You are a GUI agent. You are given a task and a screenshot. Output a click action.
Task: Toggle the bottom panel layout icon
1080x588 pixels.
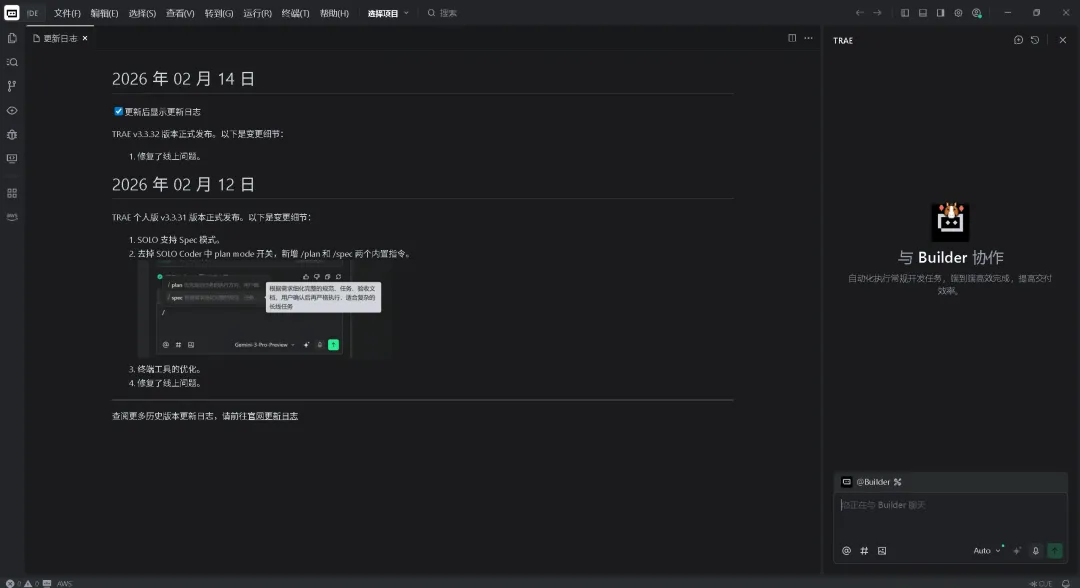click(x=923, y=13)
